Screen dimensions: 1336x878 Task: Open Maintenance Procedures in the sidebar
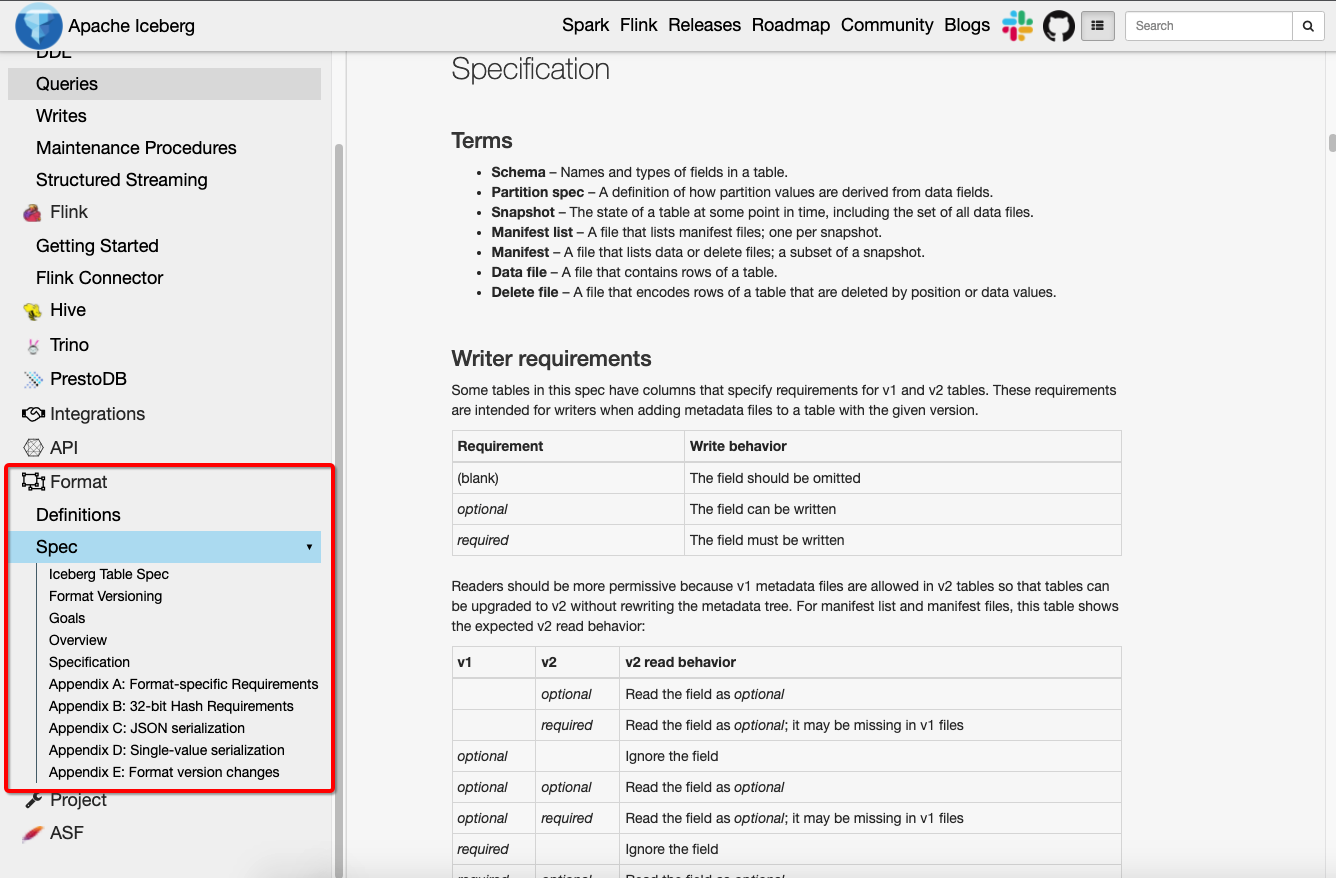click(x=136, y=148)
